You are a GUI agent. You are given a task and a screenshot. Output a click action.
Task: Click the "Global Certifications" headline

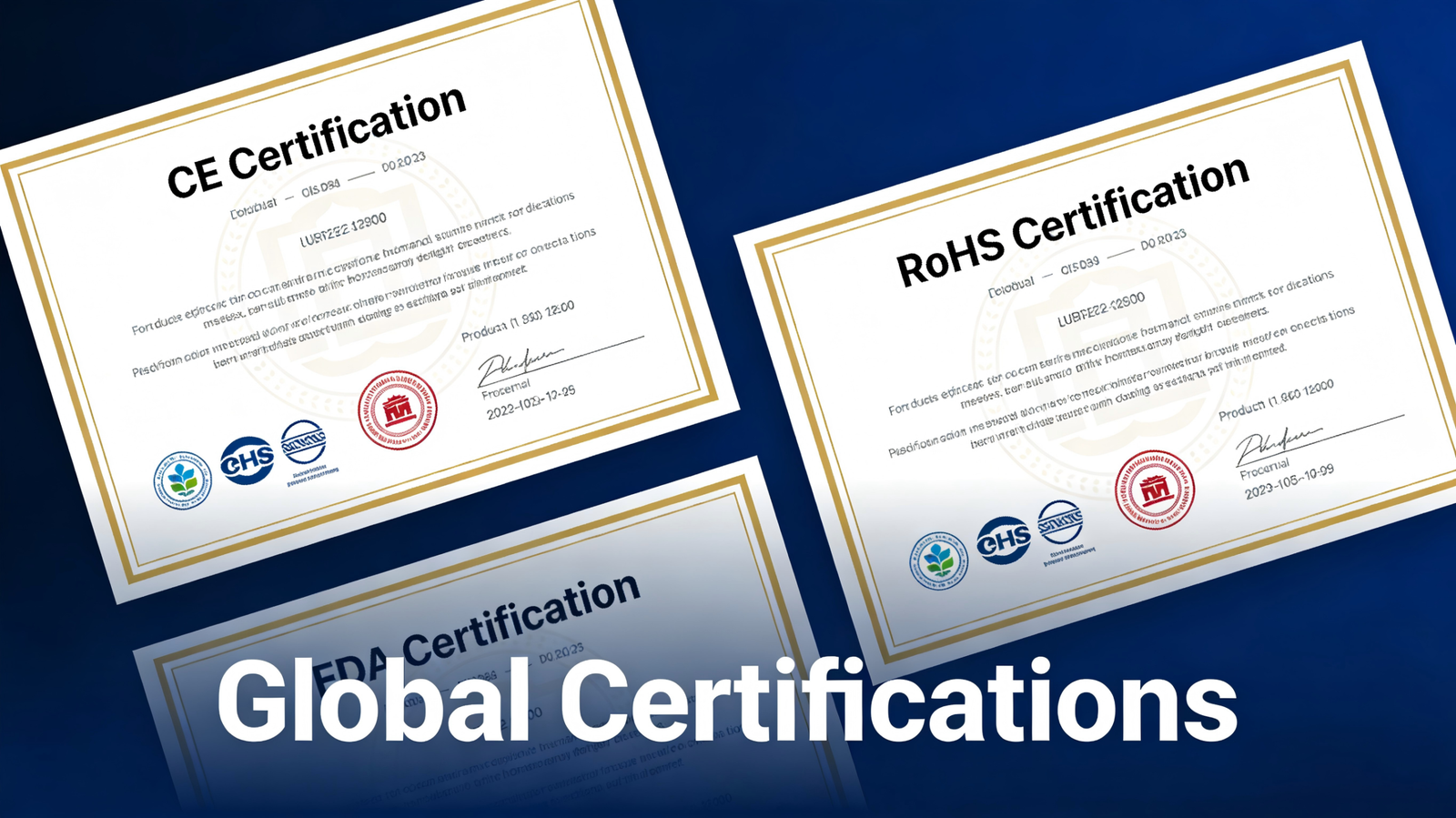pyautogui.click(x=726, y=702)
